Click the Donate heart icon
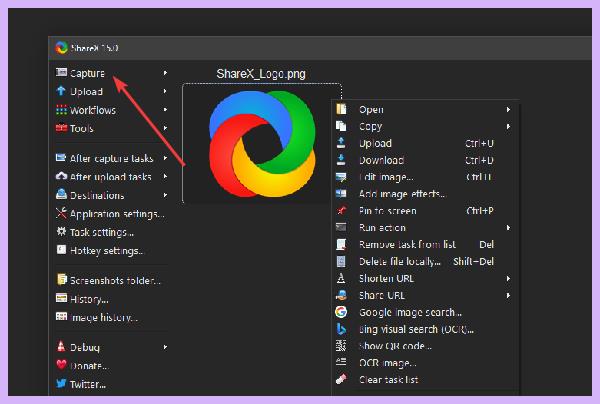The width and height of the screenshot is (600, 404). tap(61, 365)
